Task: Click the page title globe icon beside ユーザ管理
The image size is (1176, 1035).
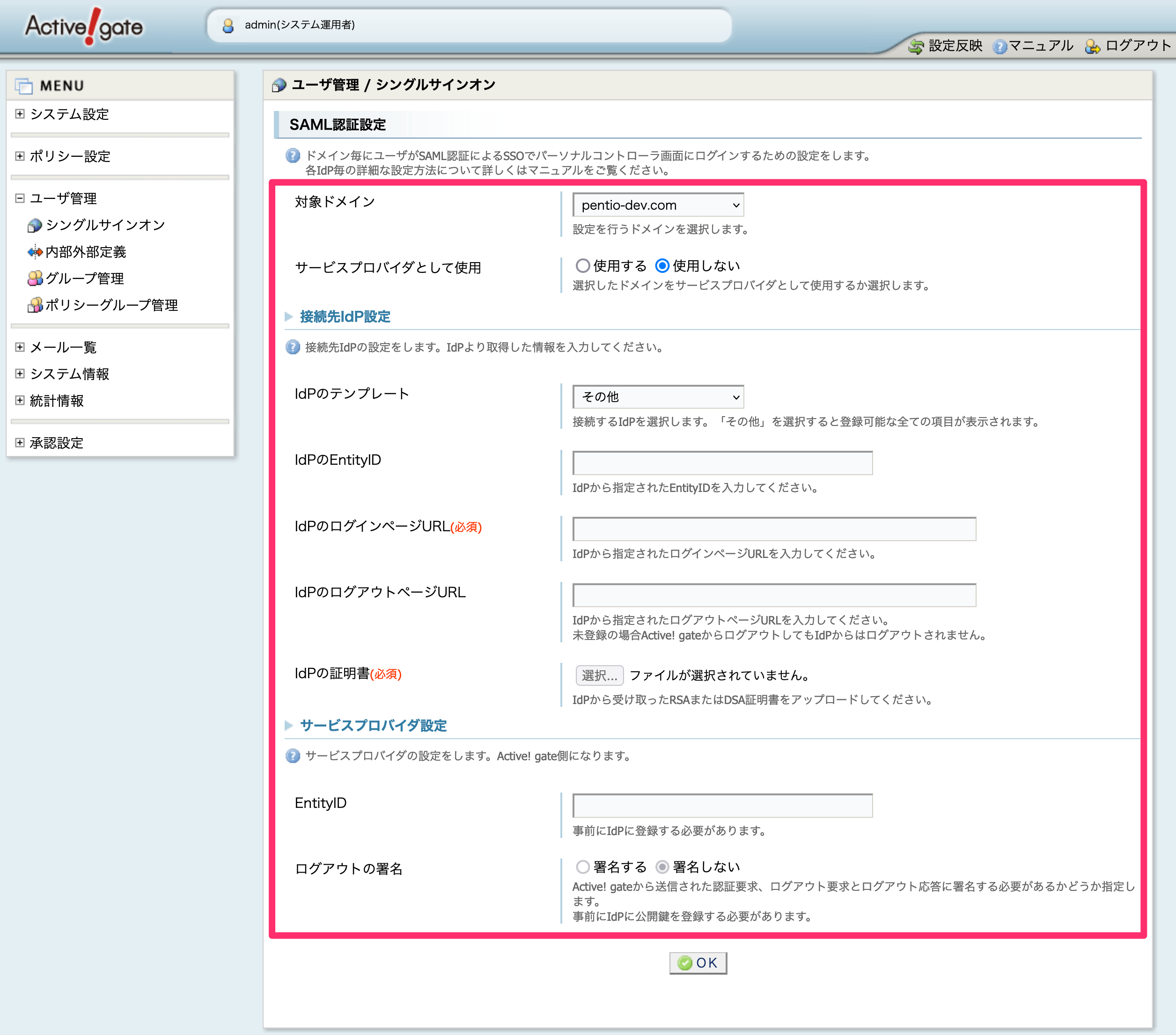Action: coord(279,85)
